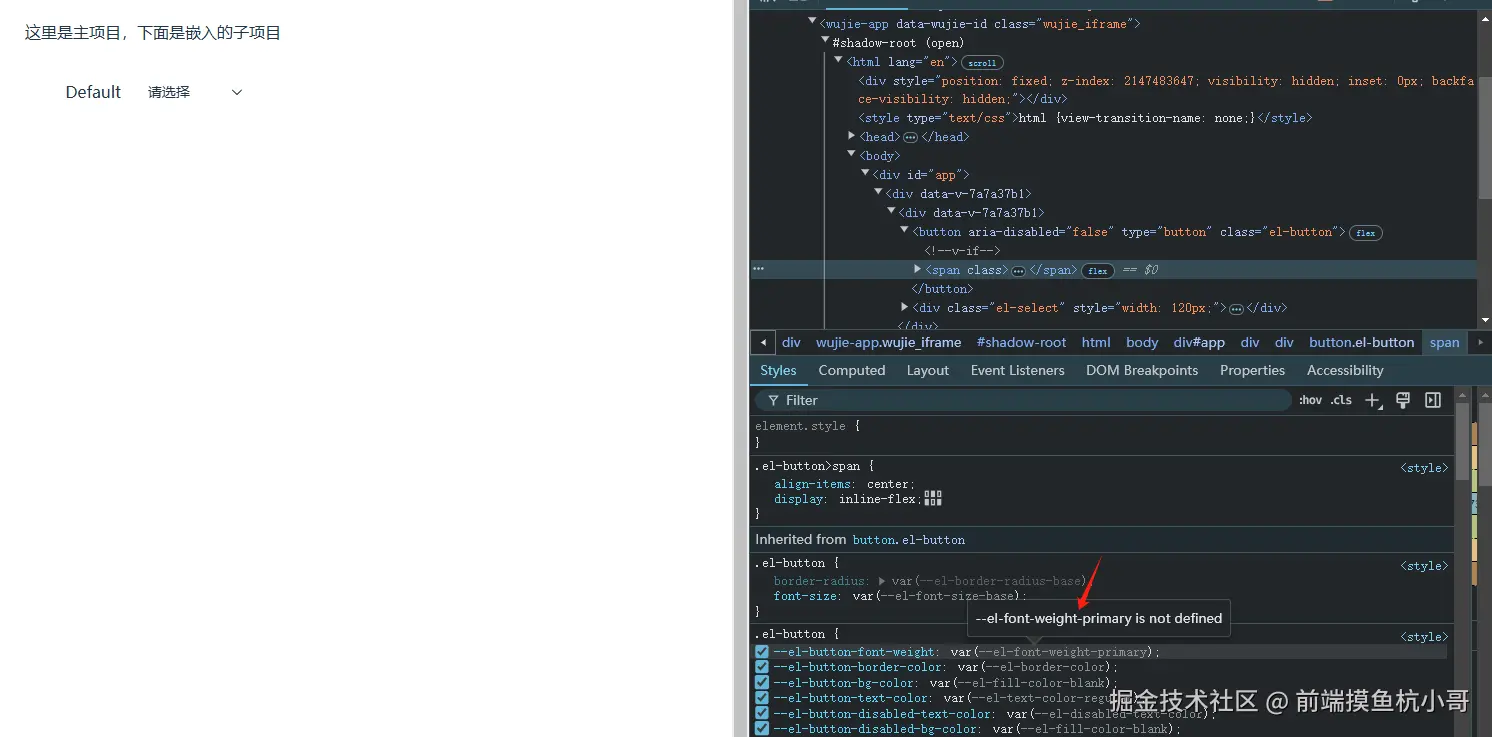The height and width of the screenshot is (737, 1492).
Task: Click the rendering emulations brush icon
Action: click(1402, 400)
